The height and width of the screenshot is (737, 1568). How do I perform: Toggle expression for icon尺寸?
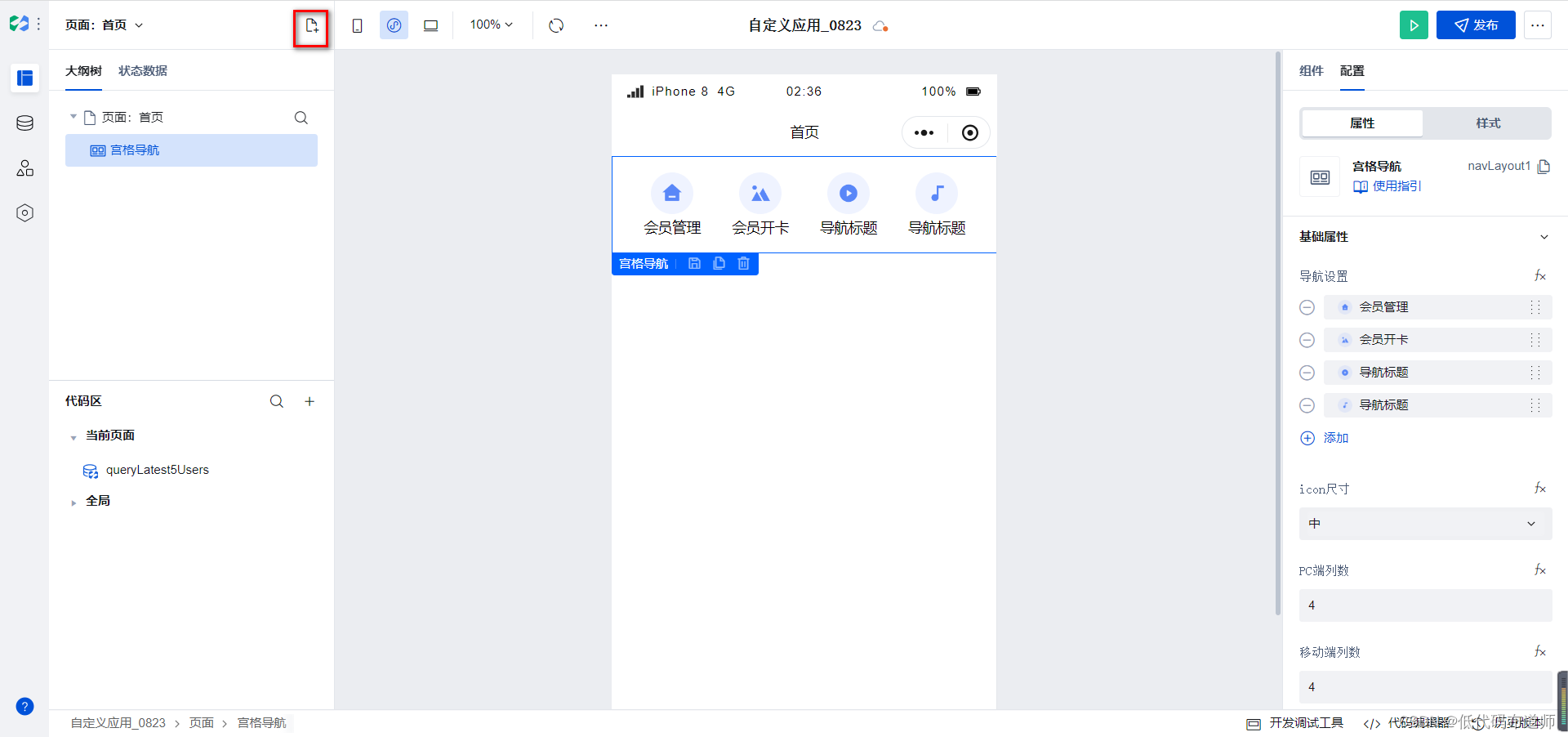(x=1540, y=489)
